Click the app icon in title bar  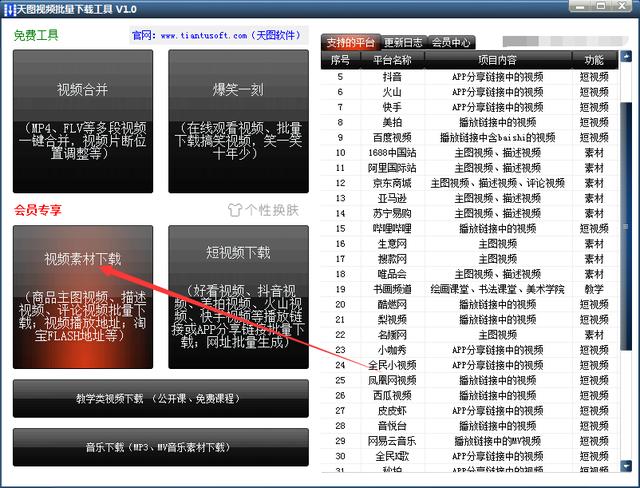[x=8, y=9]
